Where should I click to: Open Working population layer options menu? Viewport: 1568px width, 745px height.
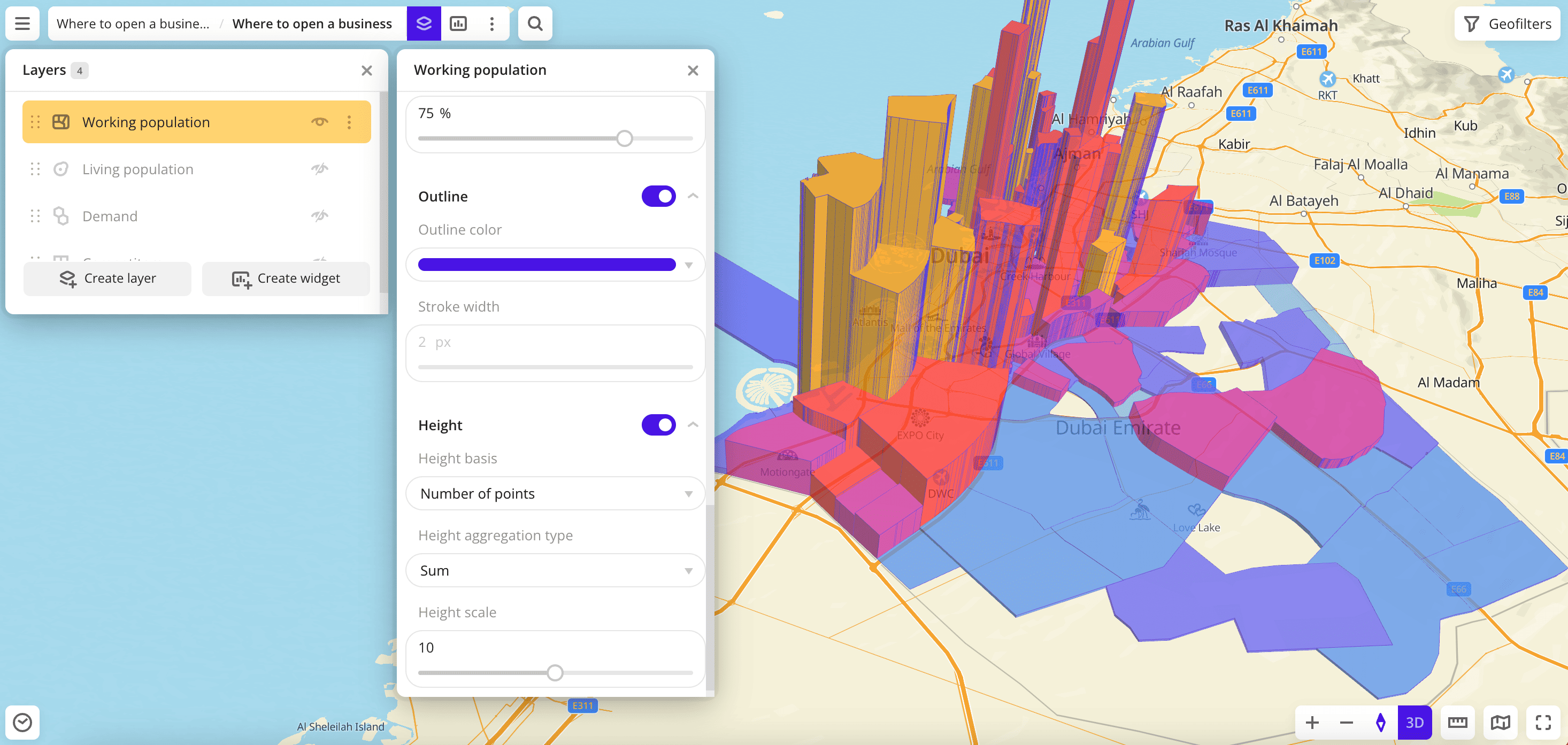click(x=349, y=122)
